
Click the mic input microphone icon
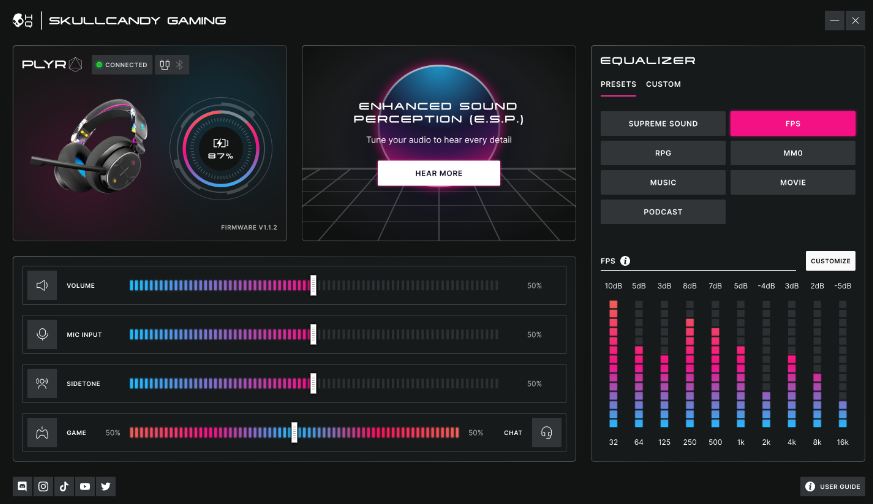coord(42,335)
